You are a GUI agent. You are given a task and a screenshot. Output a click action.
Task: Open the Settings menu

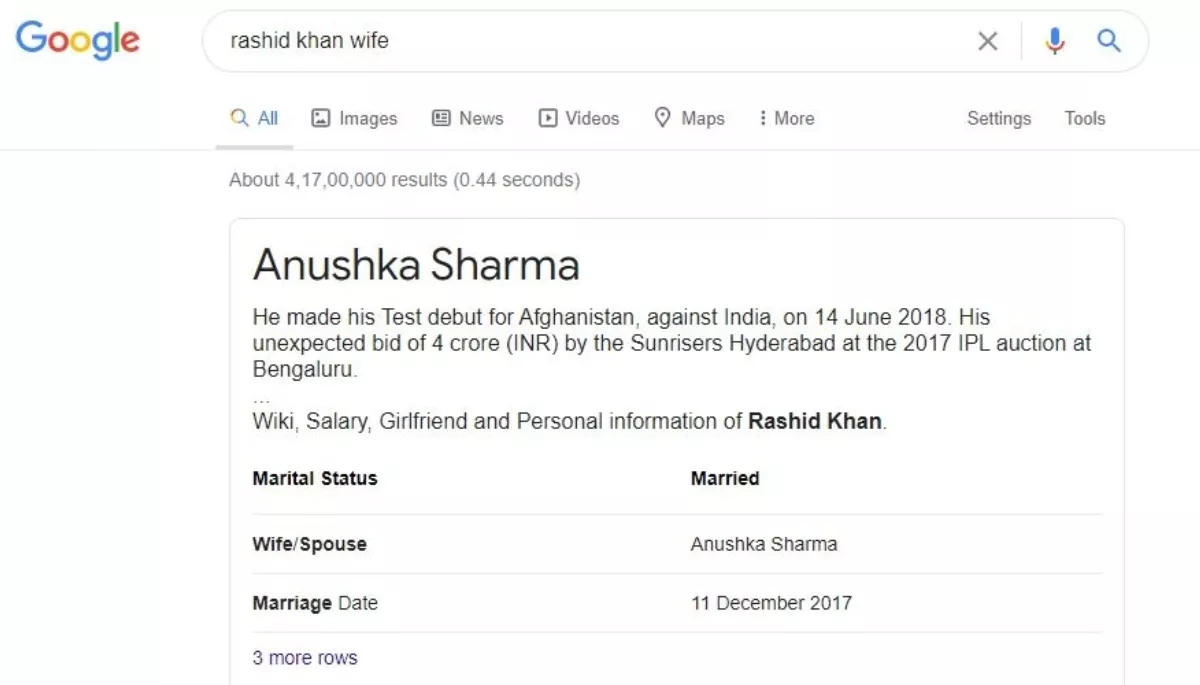pos(998,118)
